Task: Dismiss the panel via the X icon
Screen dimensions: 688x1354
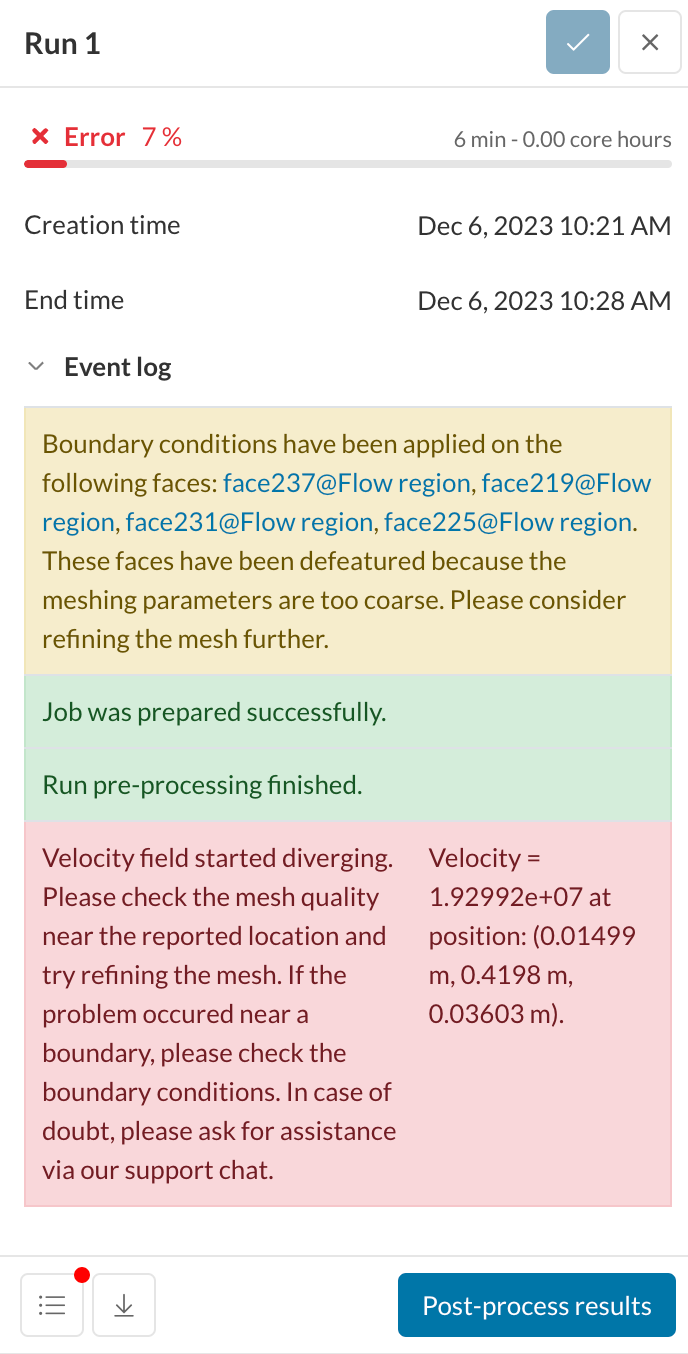Action: point(650,42)
